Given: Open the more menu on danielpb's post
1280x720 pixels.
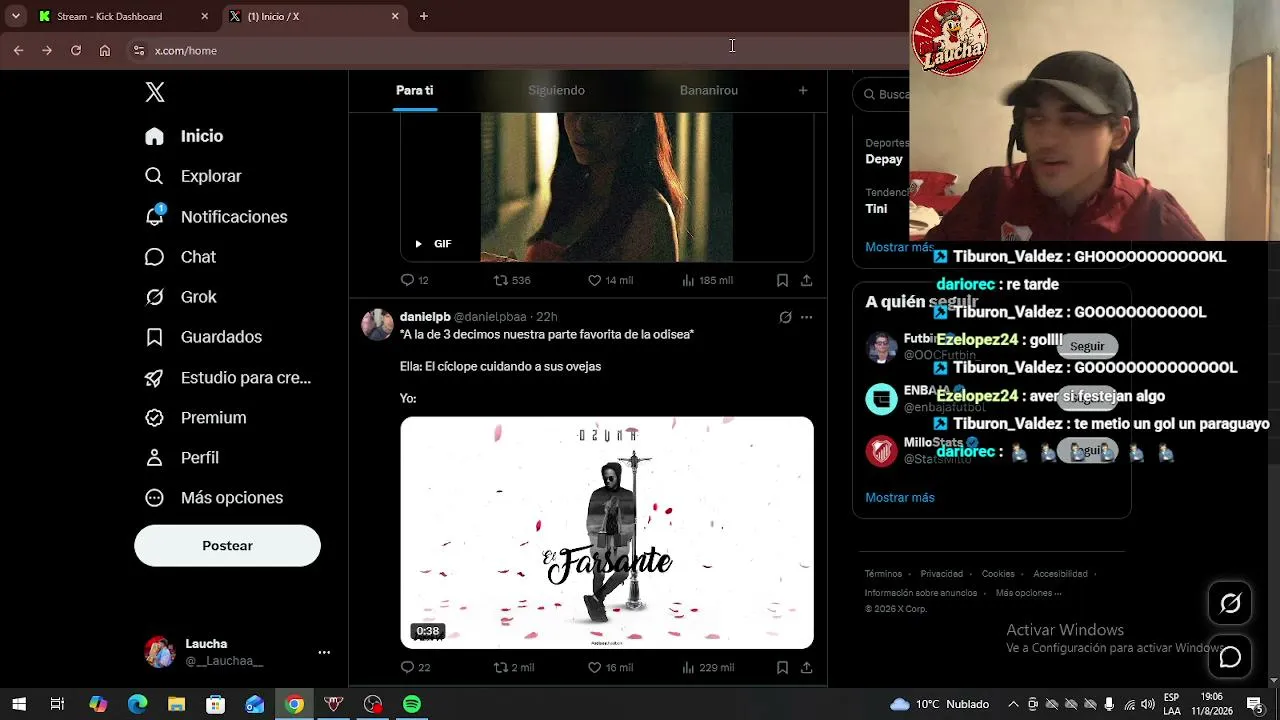Looking at the screenshot, I should (806, 317).
